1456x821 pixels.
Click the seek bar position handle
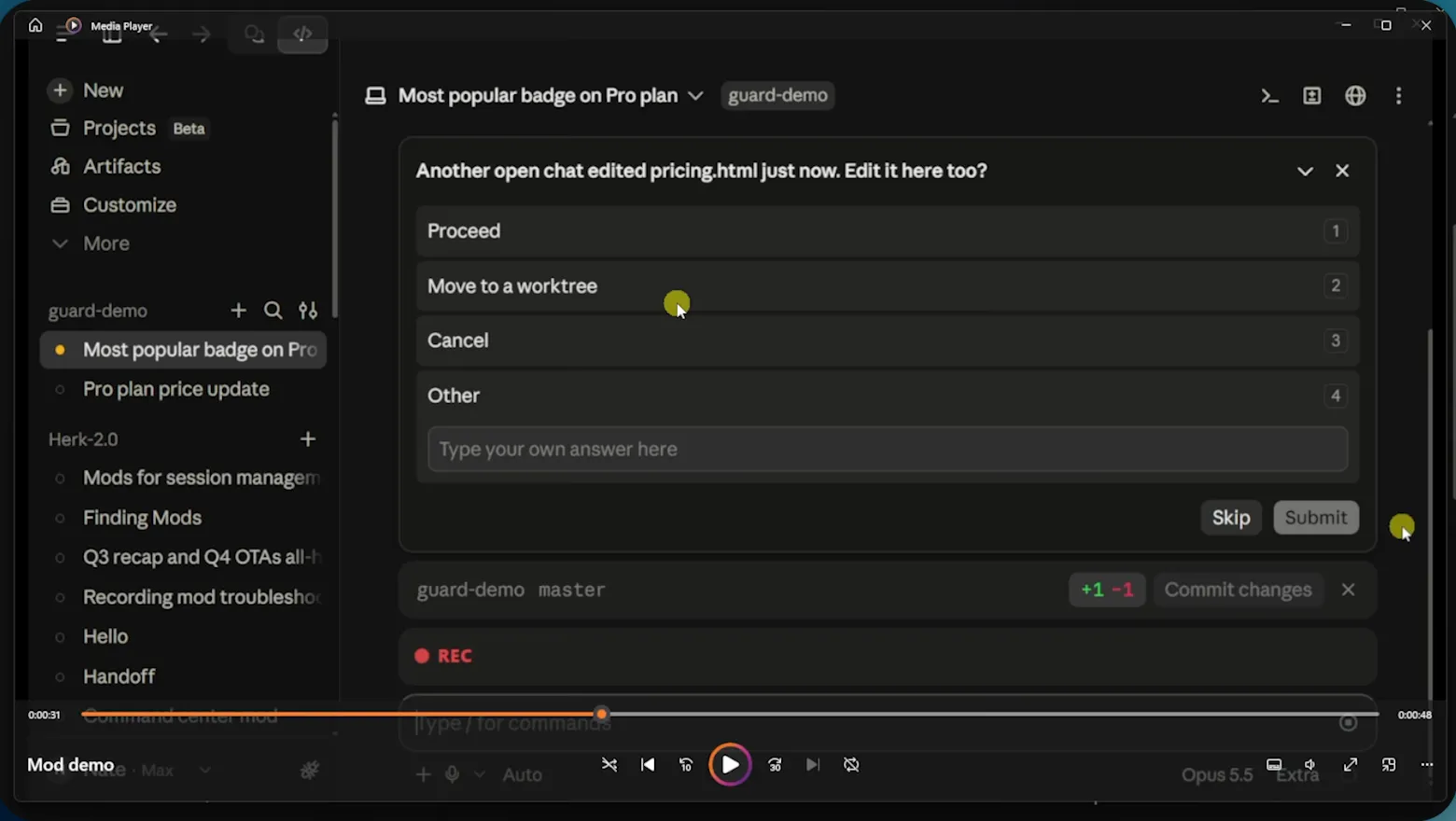(x=602, y=715)
